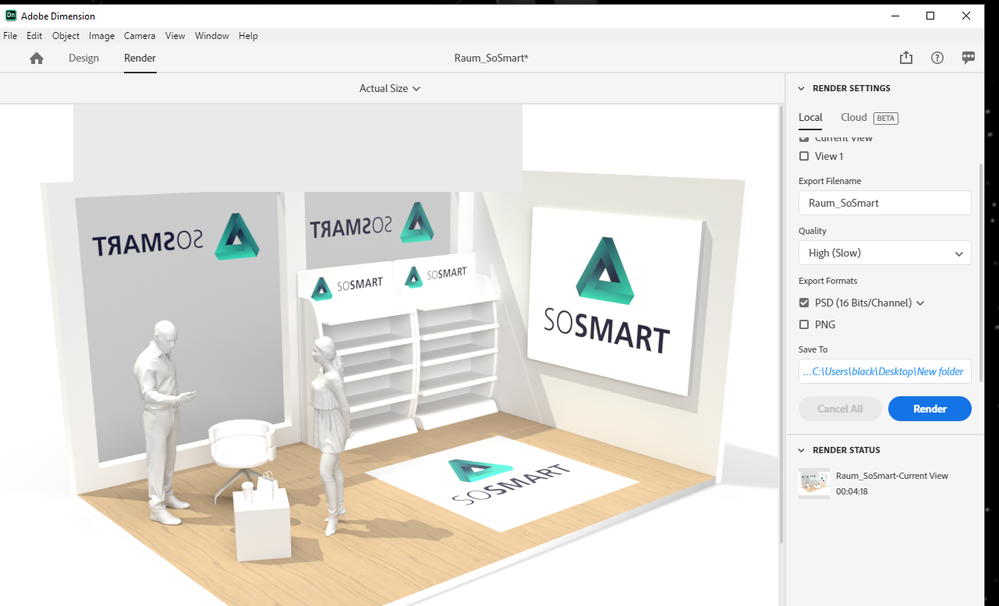Click the Adobe Dimension app logo

[10, 15]
